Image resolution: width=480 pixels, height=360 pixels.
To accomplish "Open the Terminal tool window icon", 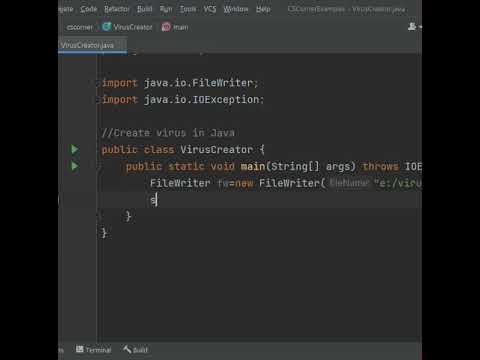I will point(80,349).
